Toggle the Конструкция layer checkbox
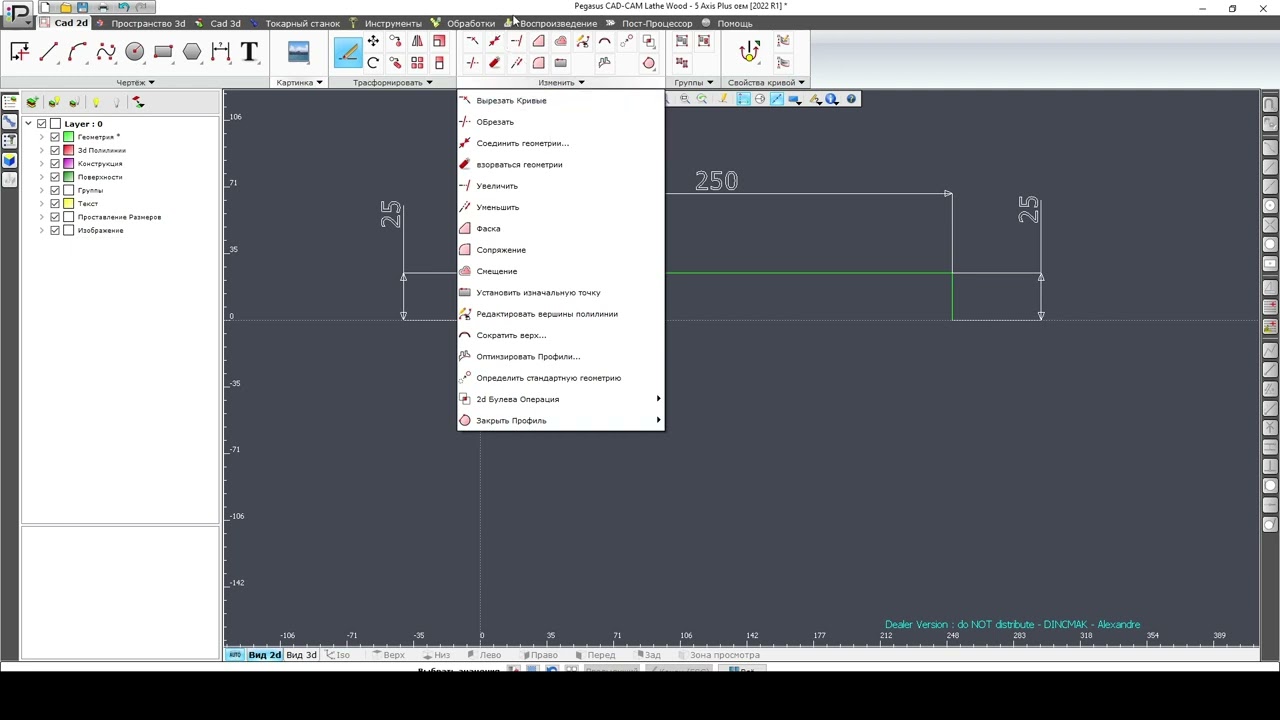The height and width of the screenshot is (720, 1280). coord(55,163)
